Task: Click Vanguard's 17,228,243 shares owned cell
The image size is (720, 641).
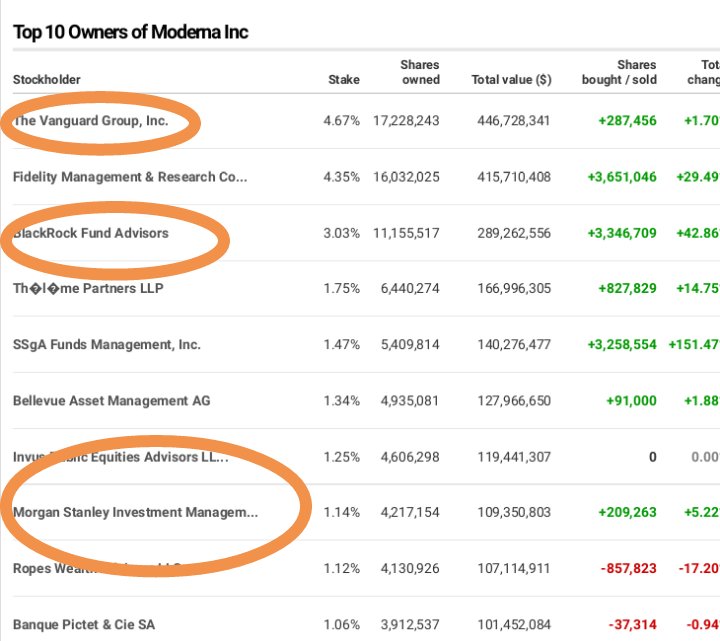Action: [x=406, y=121]
